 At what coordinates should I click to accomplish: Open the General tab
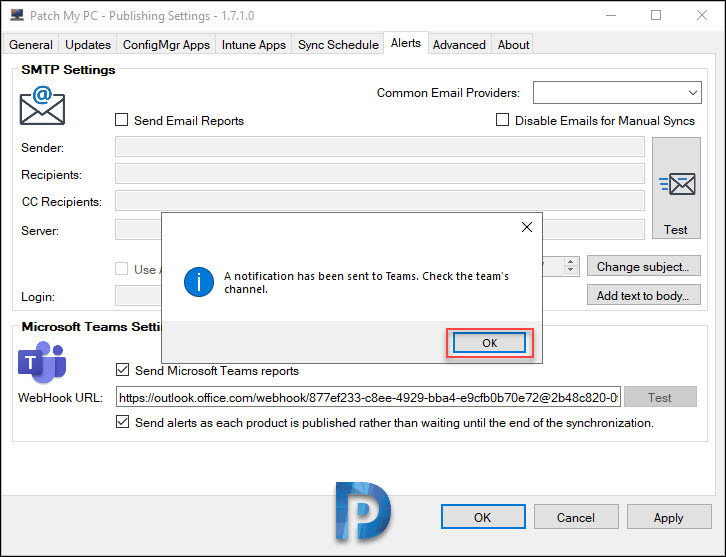[x=31, y=45]
